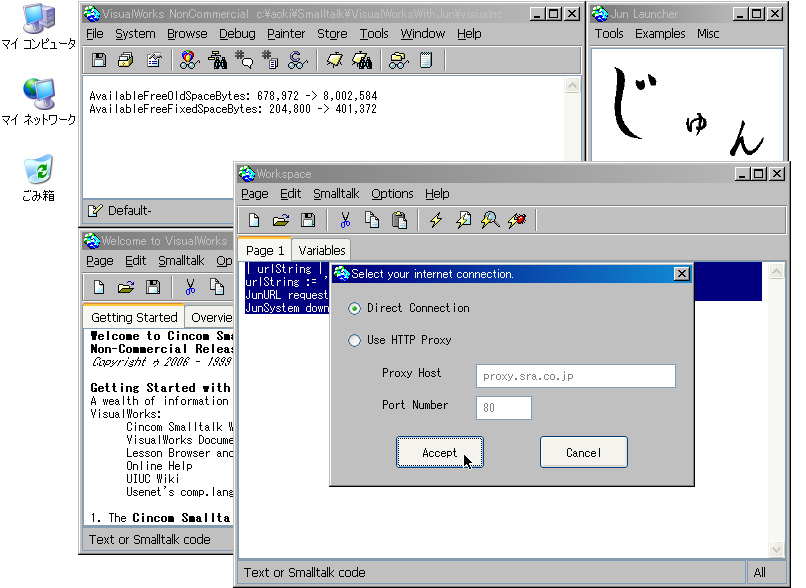Click the Port Number text field
The image size is (806, 588).
(x=504, y=408)
